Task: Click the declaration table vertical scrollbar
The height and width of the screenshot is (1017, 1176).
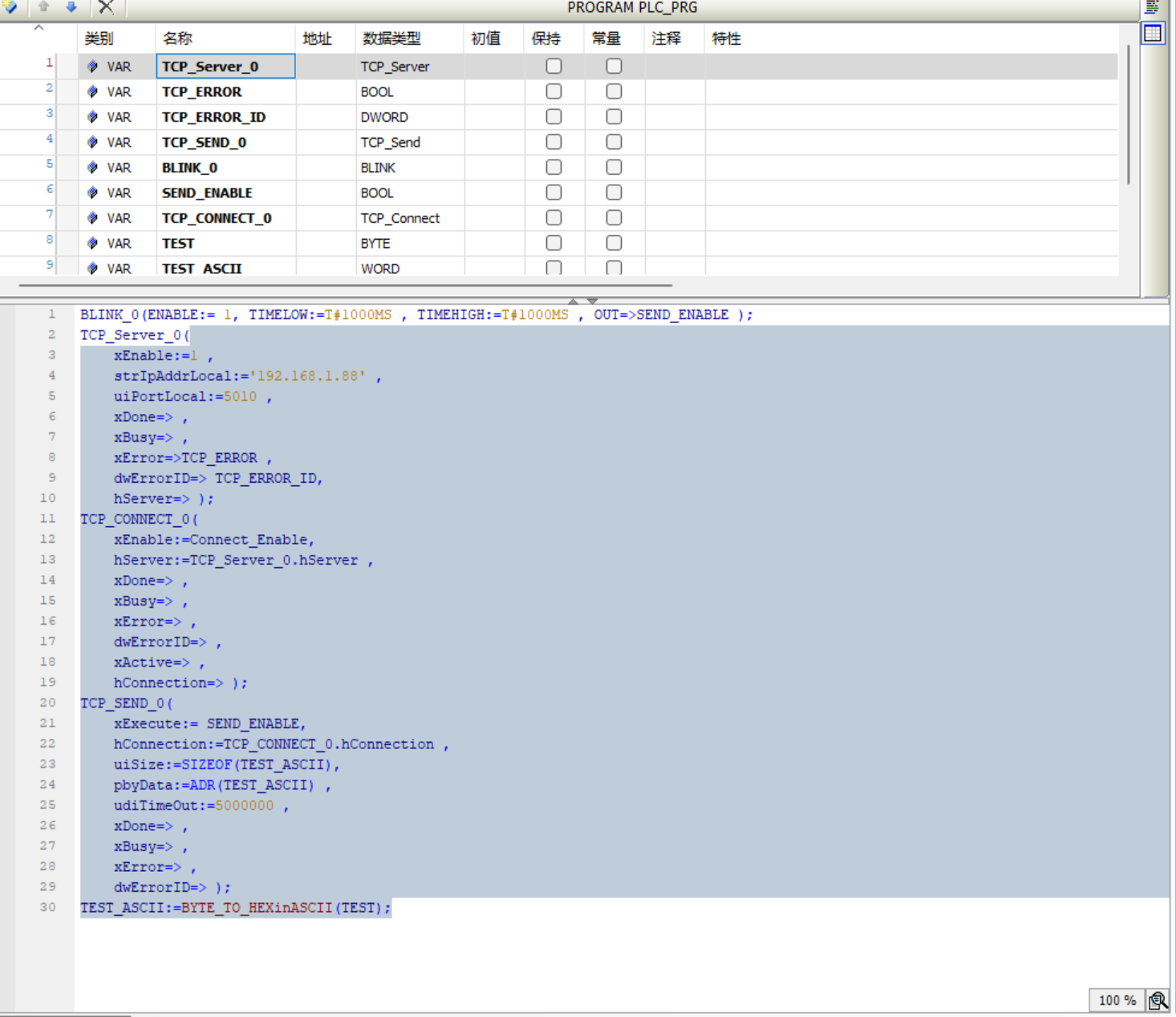Action: point(1129,115)
